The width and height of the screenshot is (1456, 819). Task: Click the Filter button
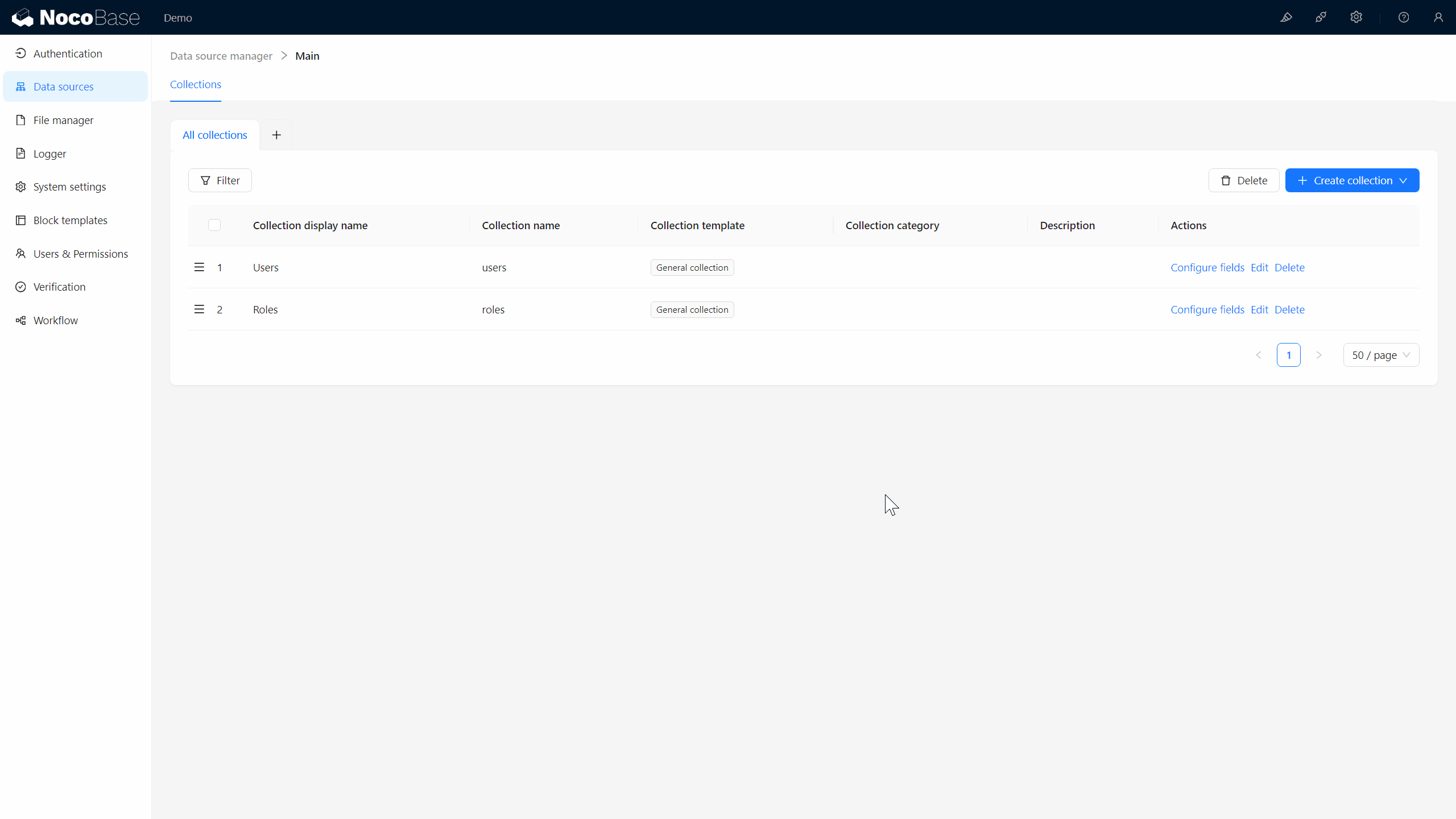tap(221, 180)
